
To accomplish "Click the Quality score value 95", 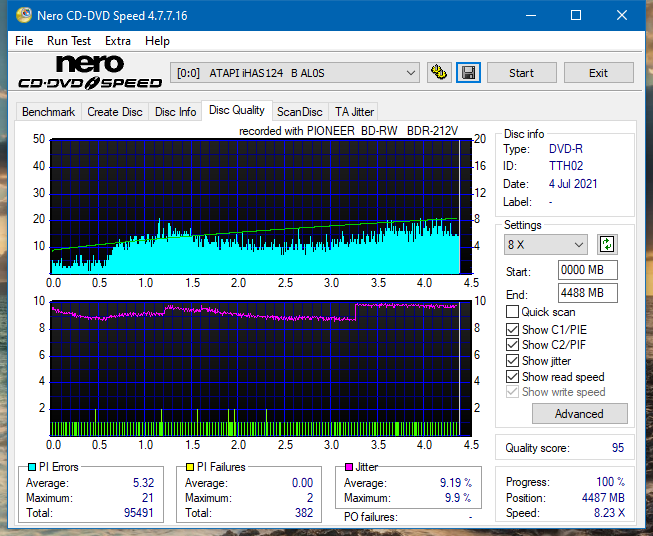I will click(618, 448).
